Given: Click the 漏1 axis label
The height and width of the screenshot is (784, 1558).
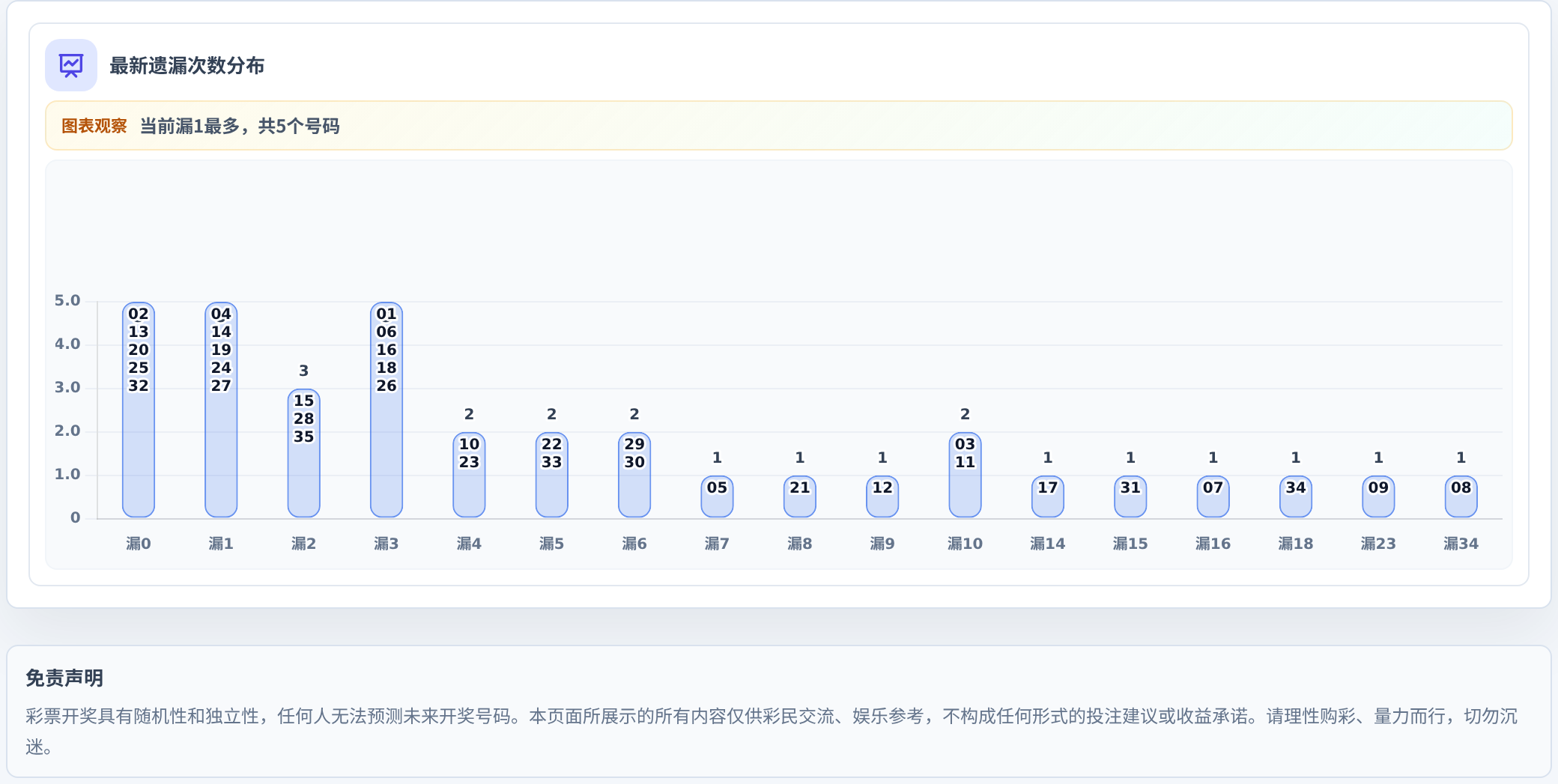Looking at the screenshot, I should (x=221, y=544).
